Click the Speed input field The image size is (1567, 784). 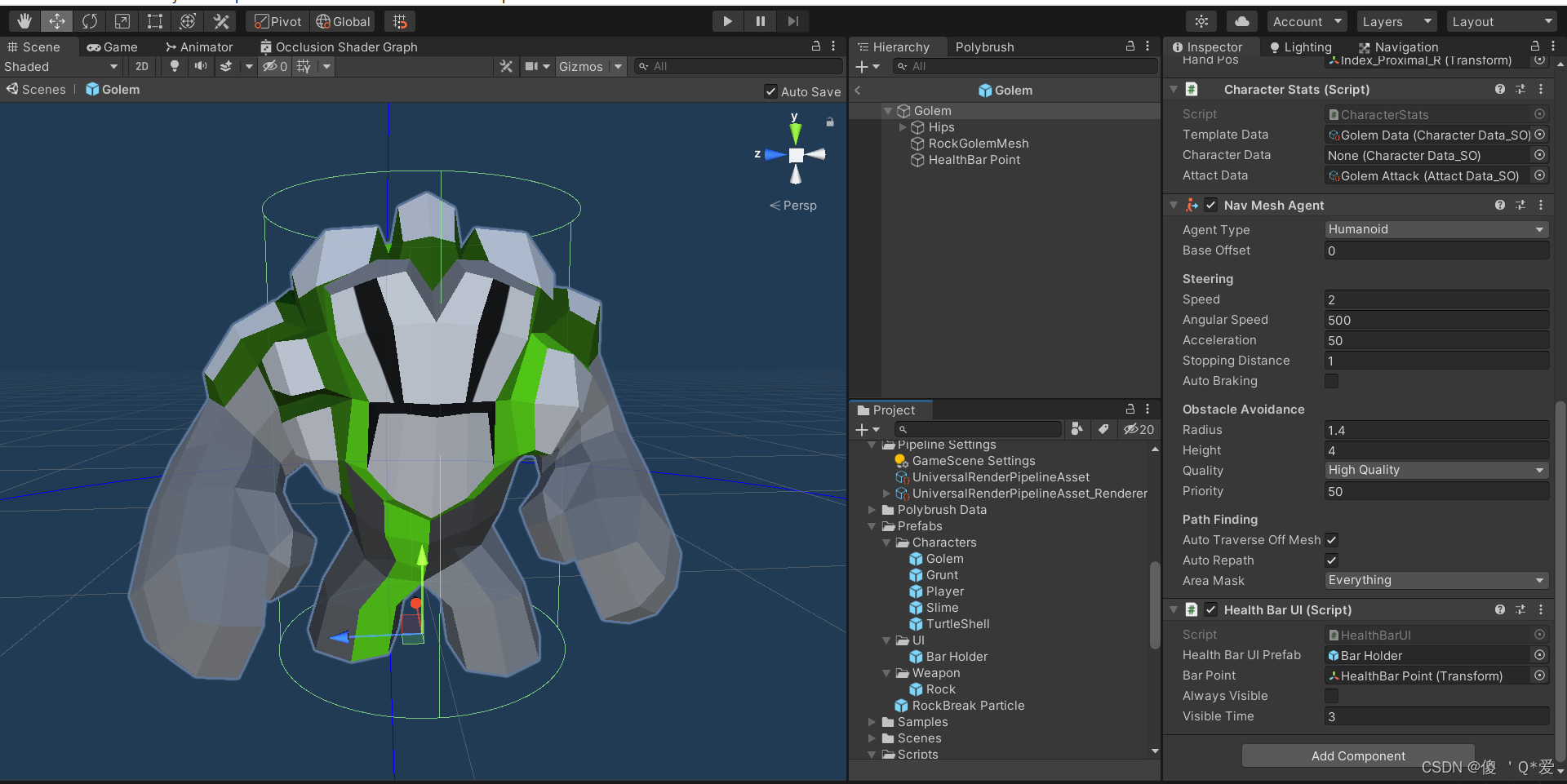(1436, 299)
